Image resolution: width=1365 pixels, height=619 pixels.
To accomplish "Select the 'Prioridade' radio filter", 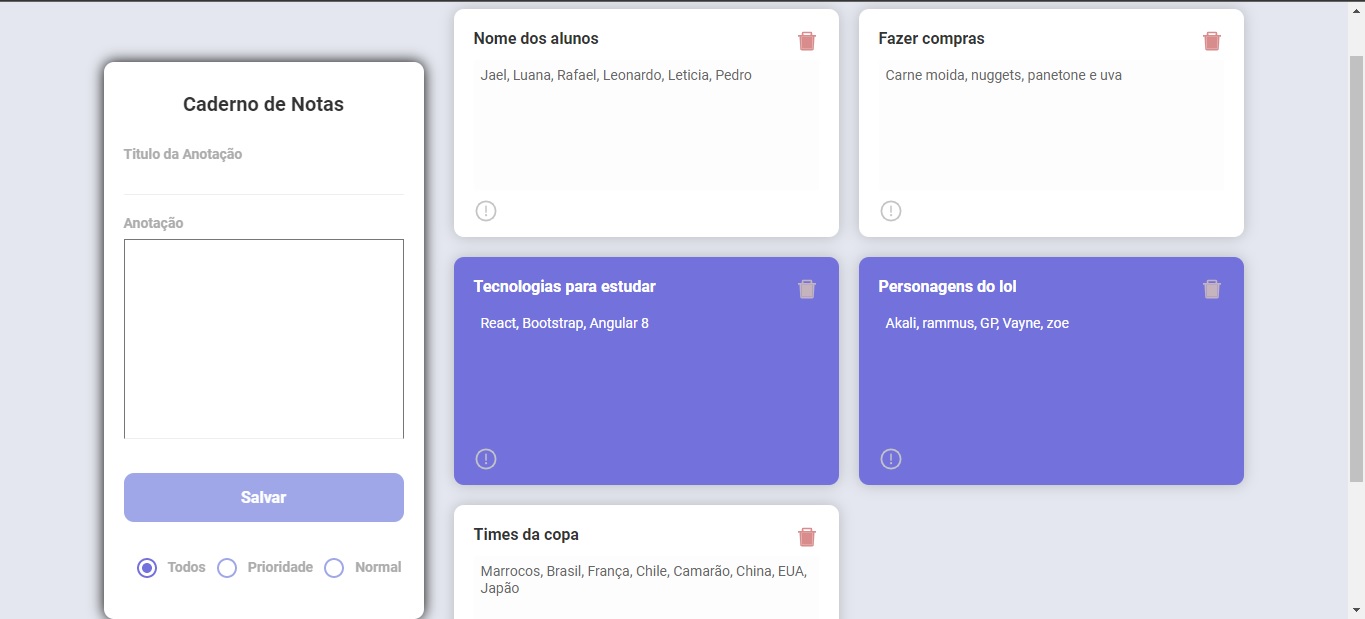I will click(227, 568).
